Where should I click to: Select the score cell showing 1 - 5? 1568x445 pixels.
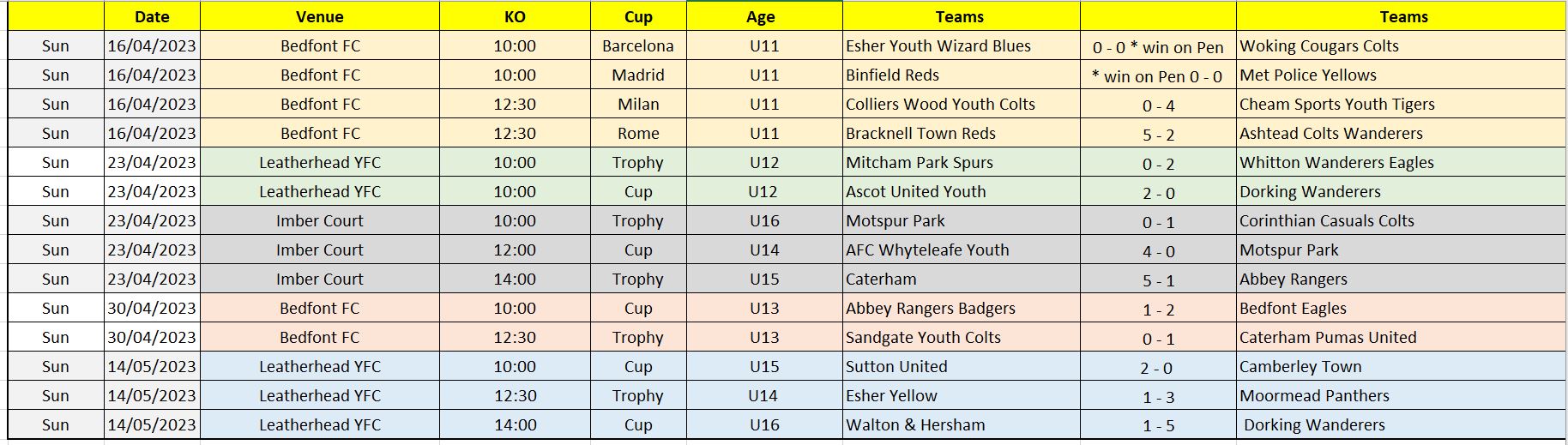coord(1158,425)
